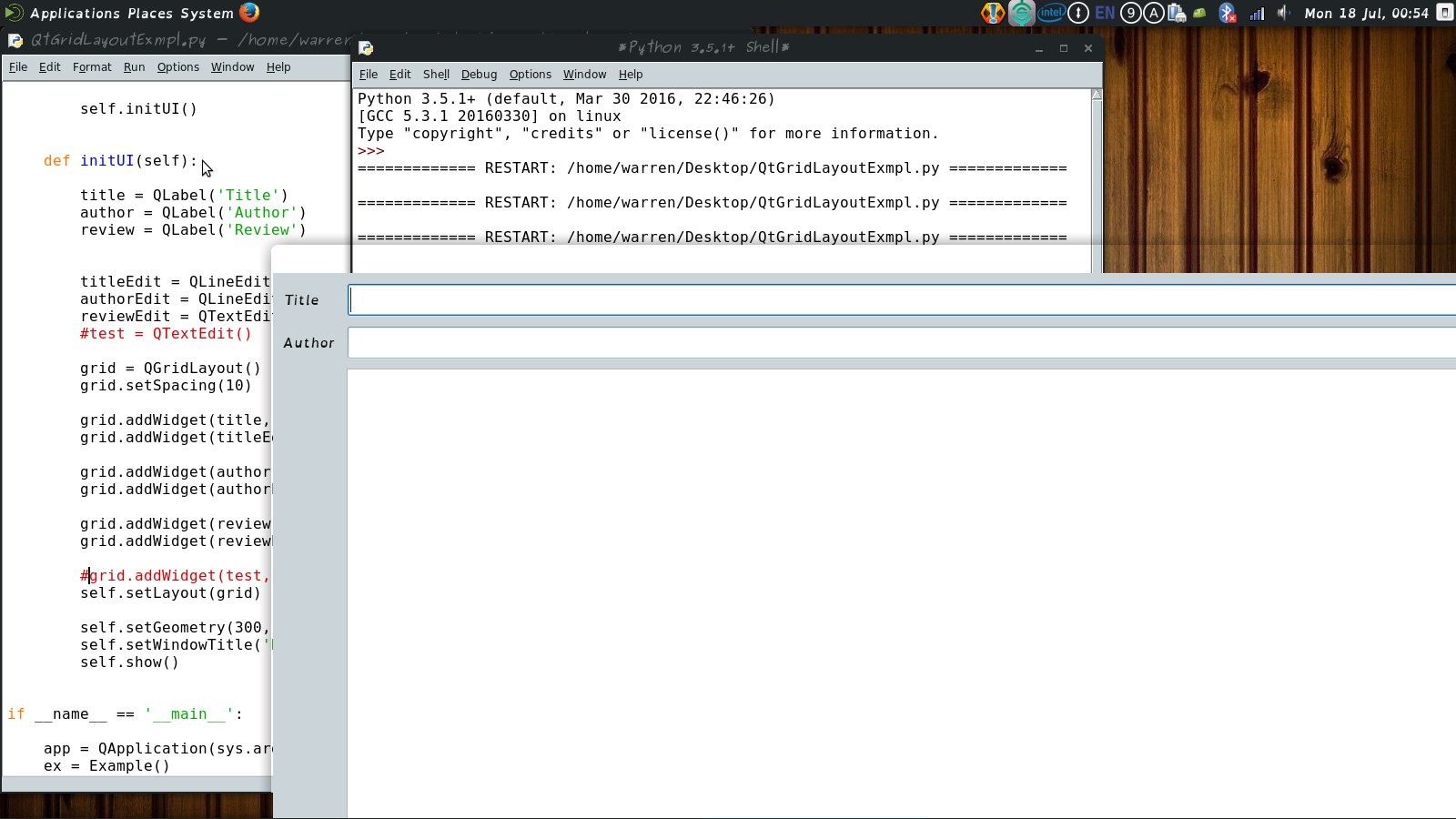Click the Intel graphics tray icon
1456x819 pixels.
pyautogui.click(x=1051, y=13)
